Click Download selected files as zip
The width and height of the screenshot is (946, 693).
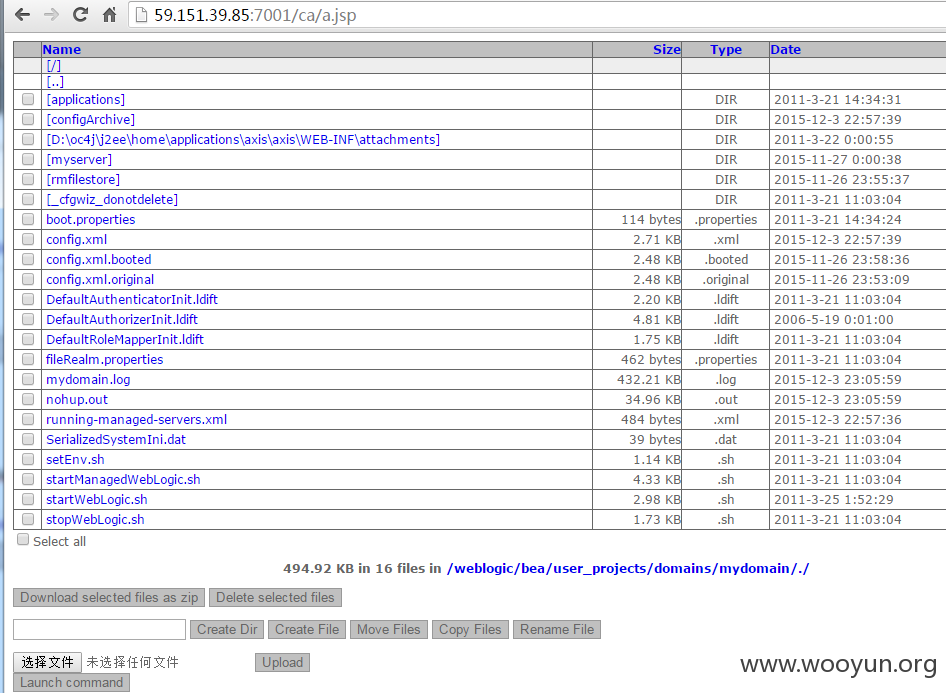click(x=109, y=597)
